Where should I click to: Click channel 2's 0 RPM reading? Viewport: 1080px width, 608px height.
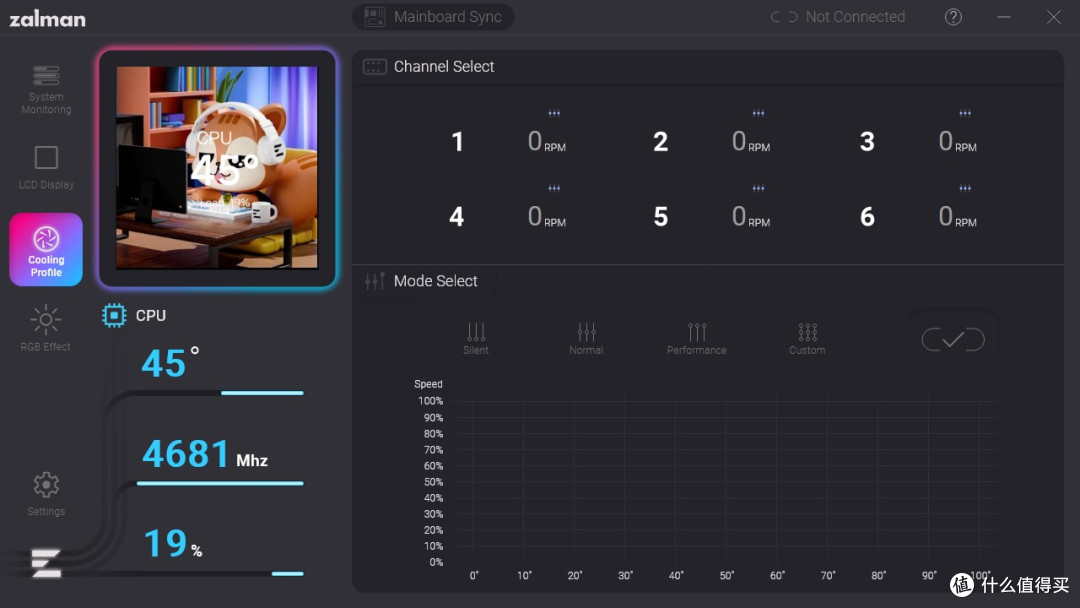point(751,142)
